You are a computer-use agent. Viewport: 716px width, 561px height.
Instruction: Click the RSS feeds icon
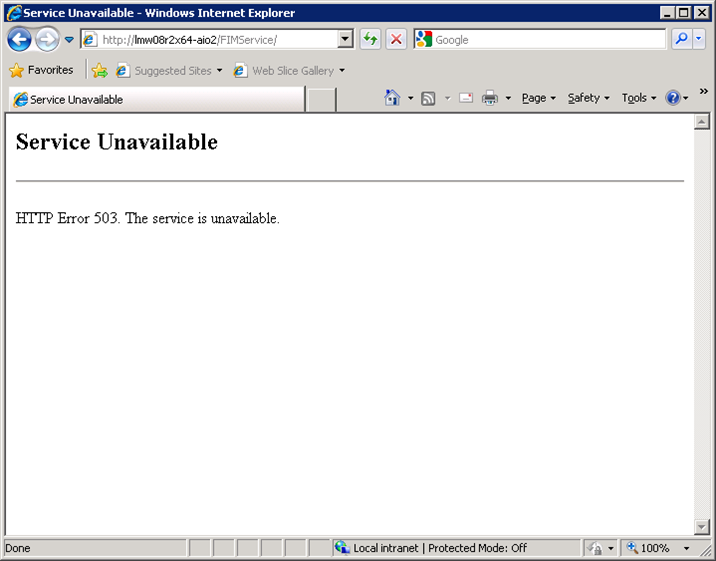(x=428, y=98)
